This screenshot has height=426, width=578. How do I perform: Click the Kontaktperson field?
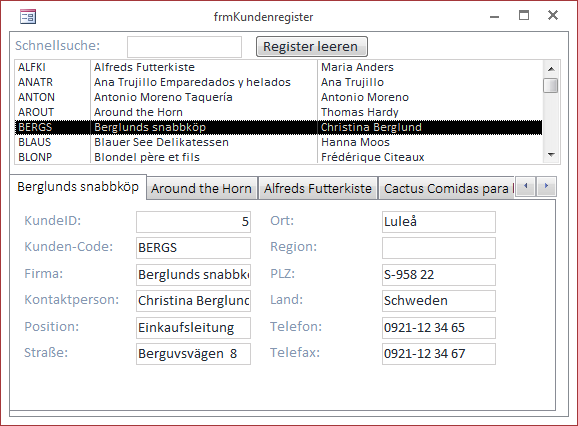194,301
